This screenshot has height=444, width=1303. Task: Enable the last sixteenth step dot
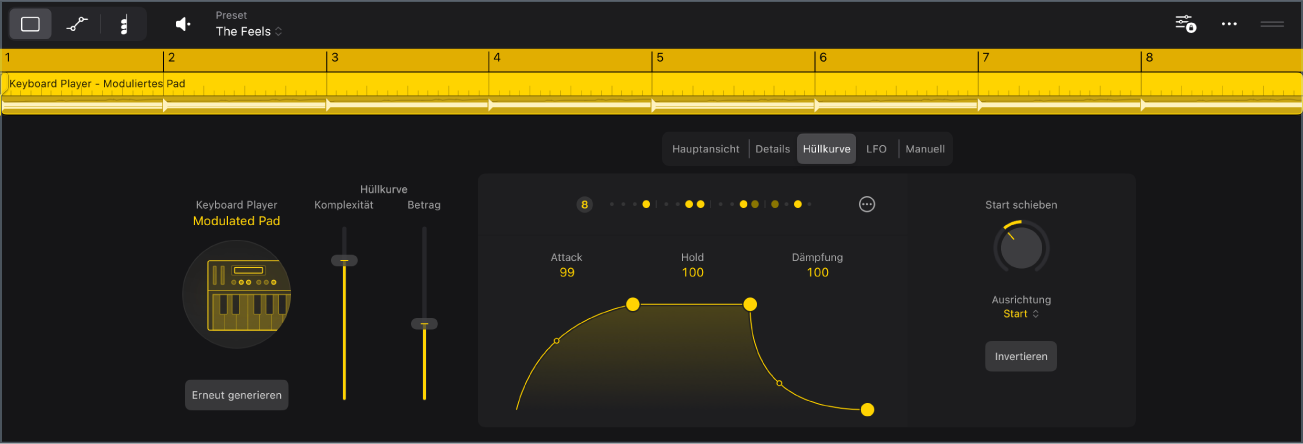tap(809, 204)
